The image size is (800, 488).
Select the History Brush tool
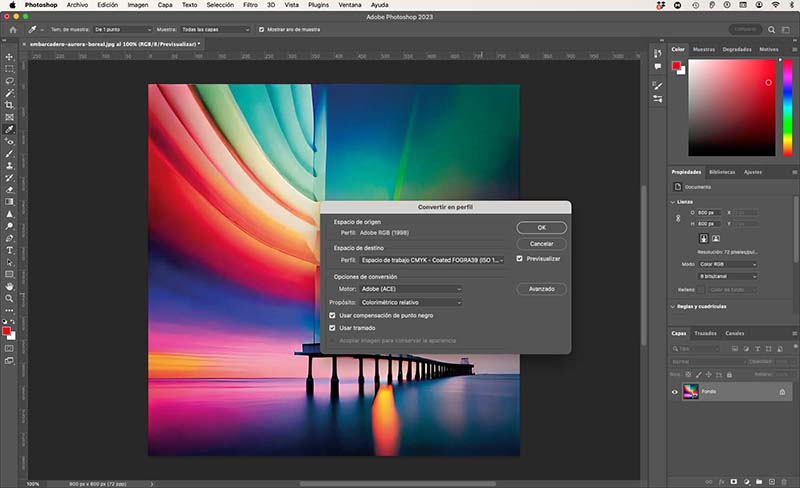point(9,178)
